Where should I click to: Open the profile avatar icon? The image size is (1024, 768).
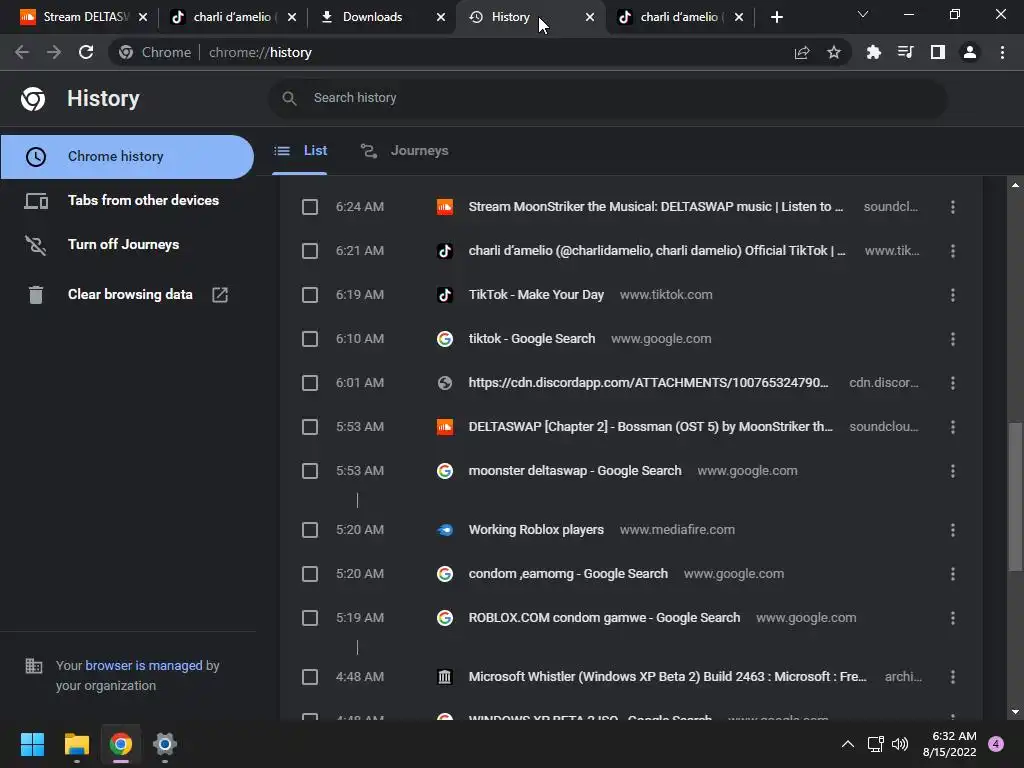(x=970, y=52)
